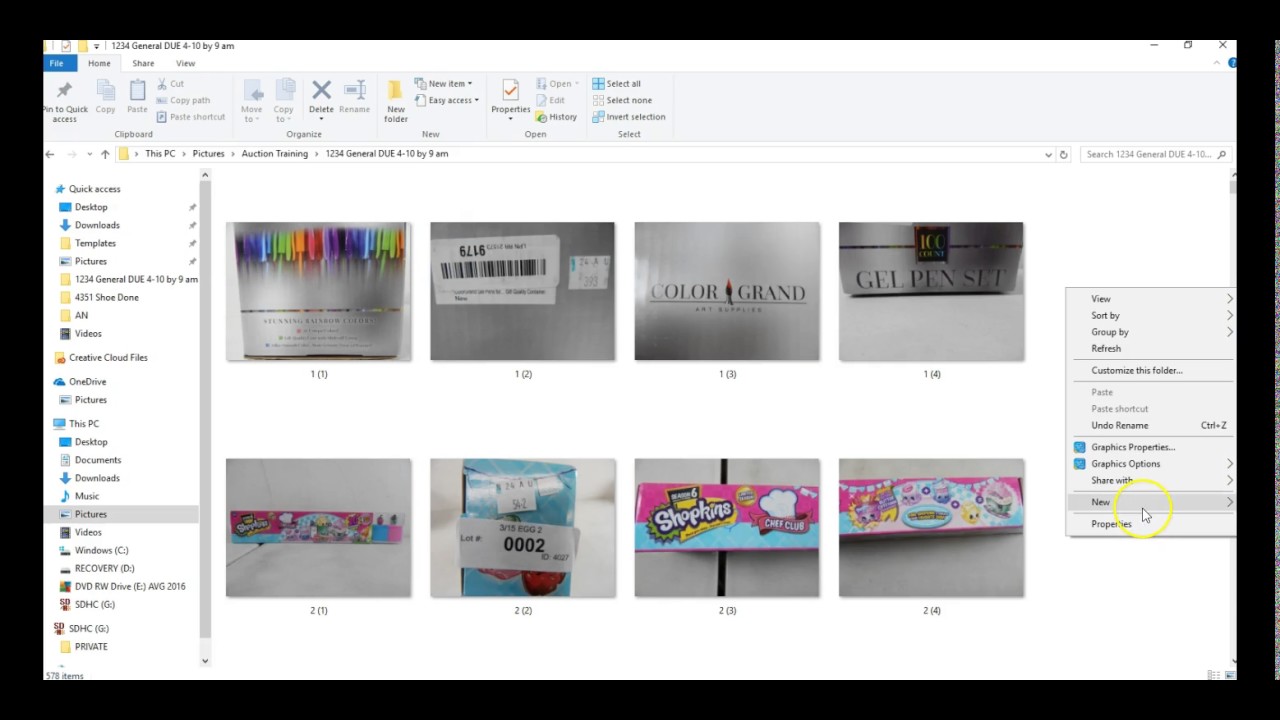Select Templates folder in navigation pane
The width and height of the screenshot is (1280, 720).
(x=95, y=243)
